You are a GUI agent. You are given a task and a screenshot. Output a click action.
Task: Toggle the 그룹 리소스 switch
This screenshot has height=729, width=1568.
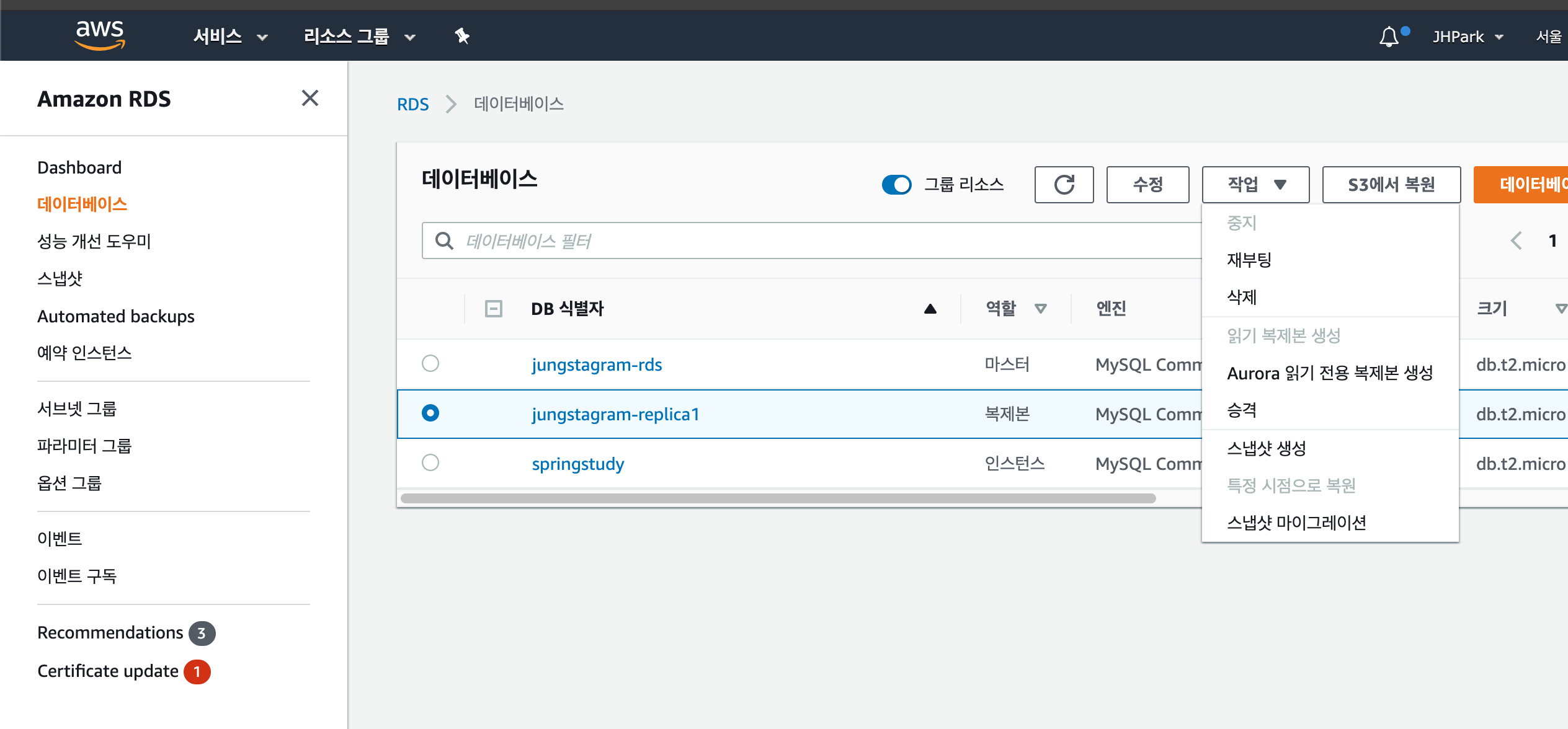896,184
